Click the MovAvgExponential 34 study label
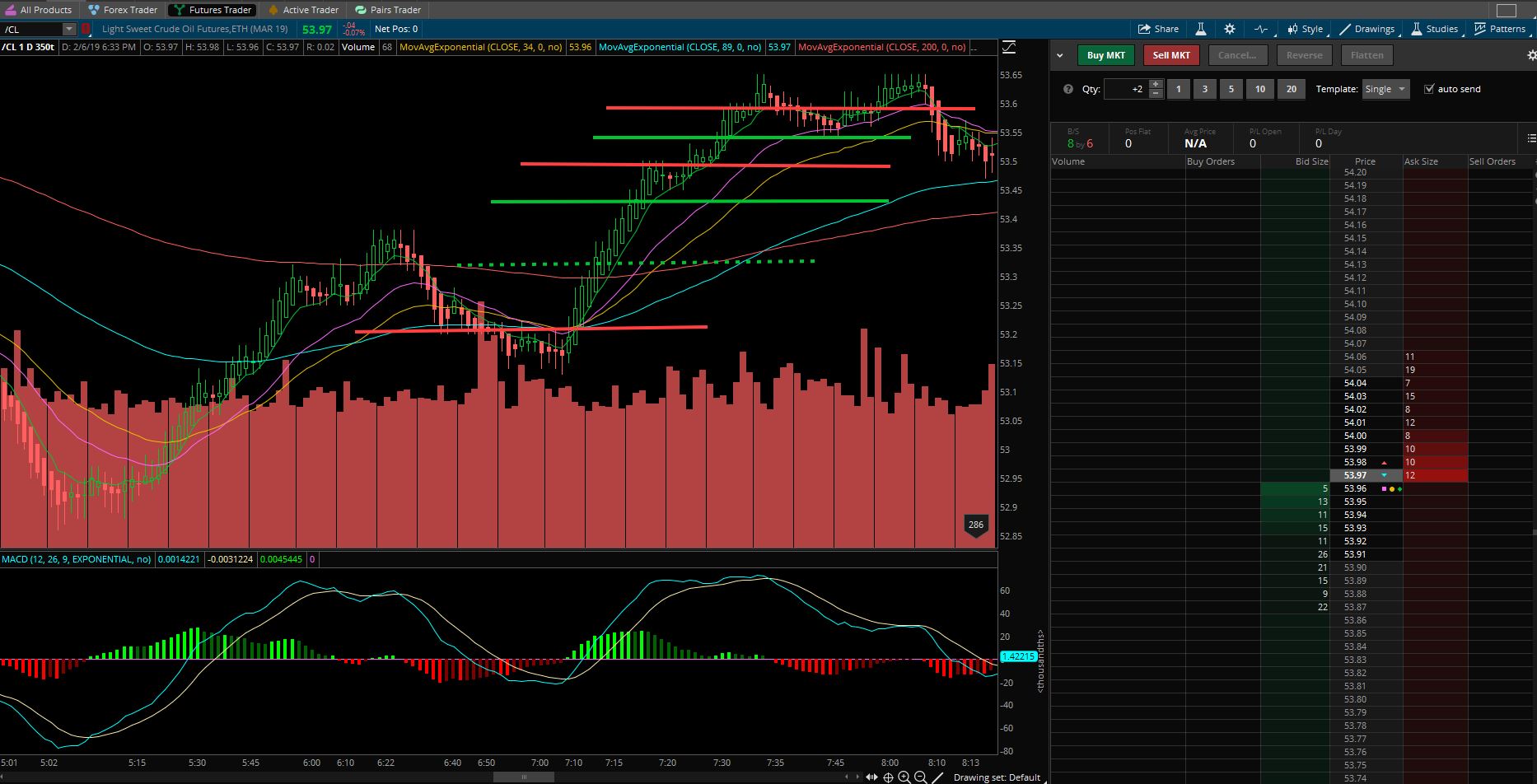Image resolution: width=1537 pixels, height=784 pixels. (480, 48)
